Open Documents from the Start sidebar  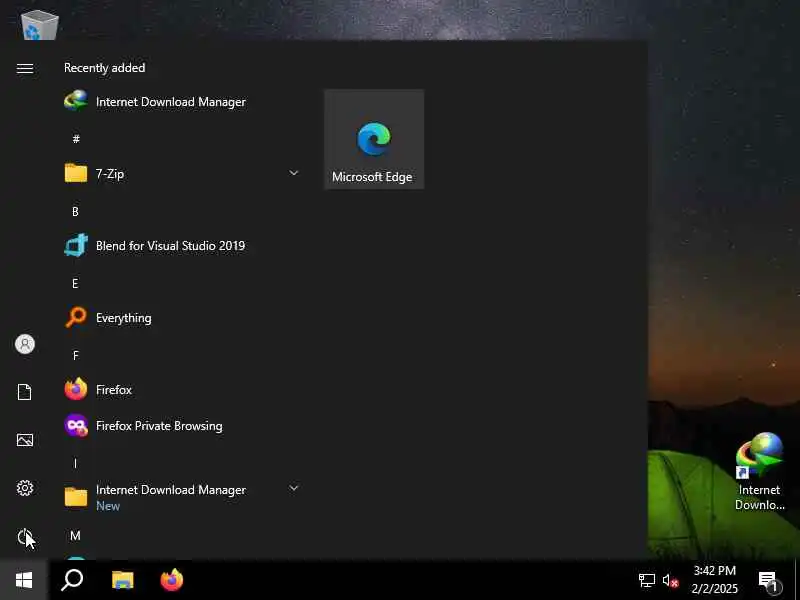[x=24, y=392]
